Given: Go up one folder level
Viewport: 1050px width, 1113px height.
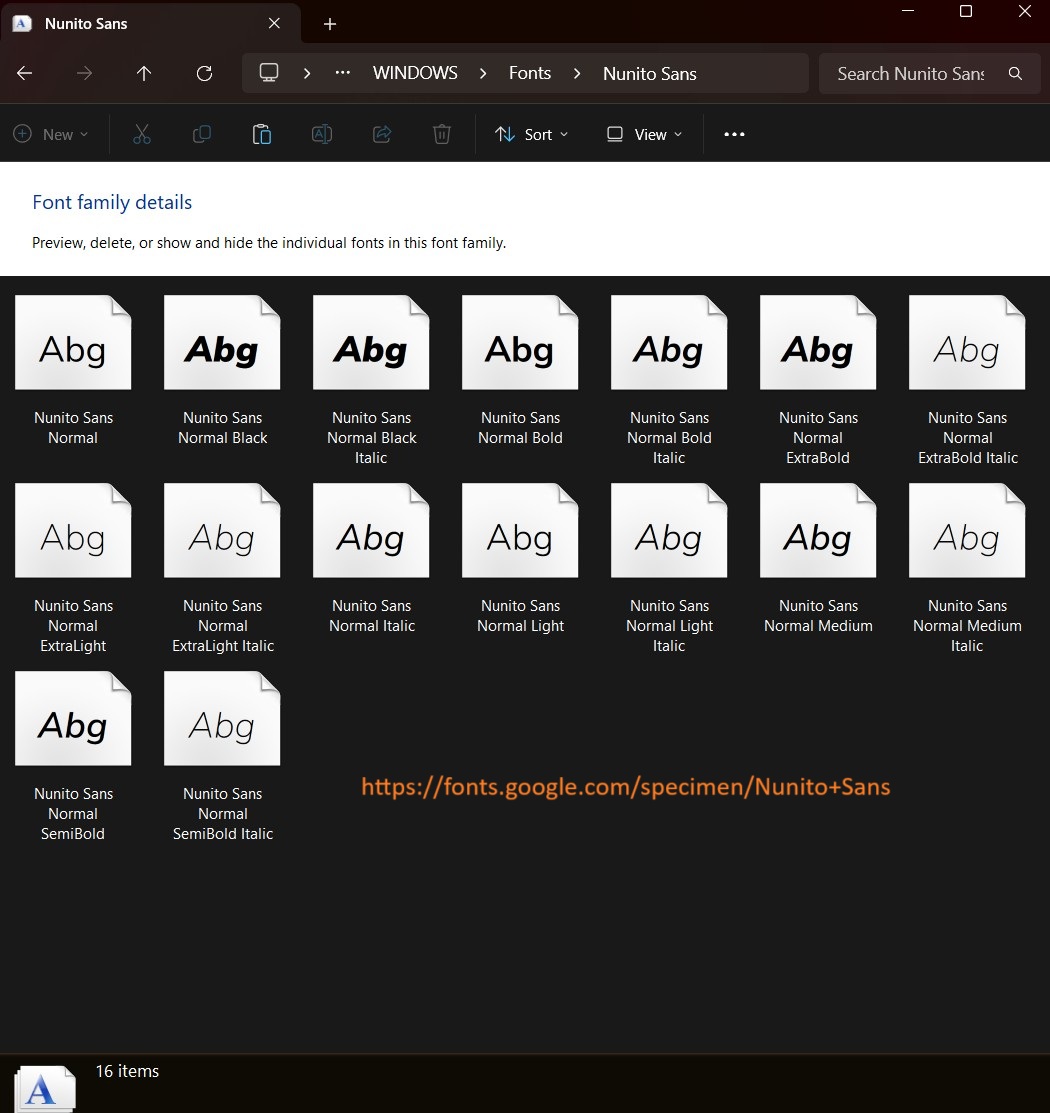Looking at the screenshot, I should (143, 73).
